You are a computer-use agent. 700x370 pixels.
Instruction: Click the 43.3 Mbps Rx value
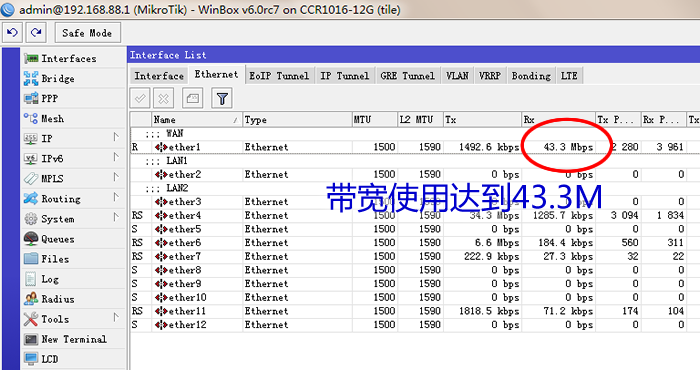(568, 147)
